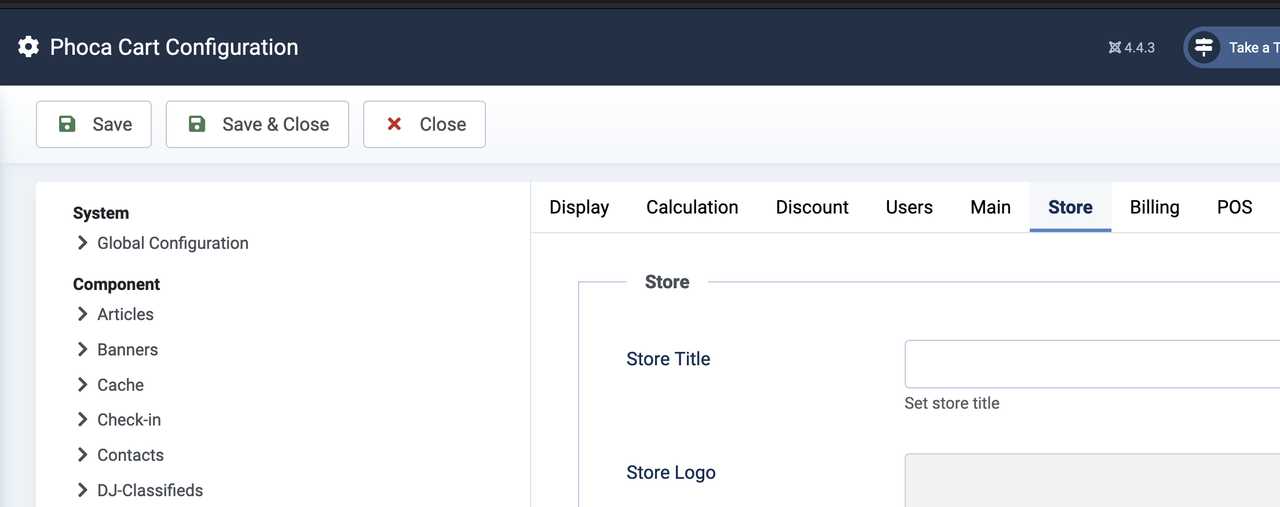This screenshot has width=1280, height=507.
Task: Click the floppy disk icon on Save button
Action: (67, 124)
